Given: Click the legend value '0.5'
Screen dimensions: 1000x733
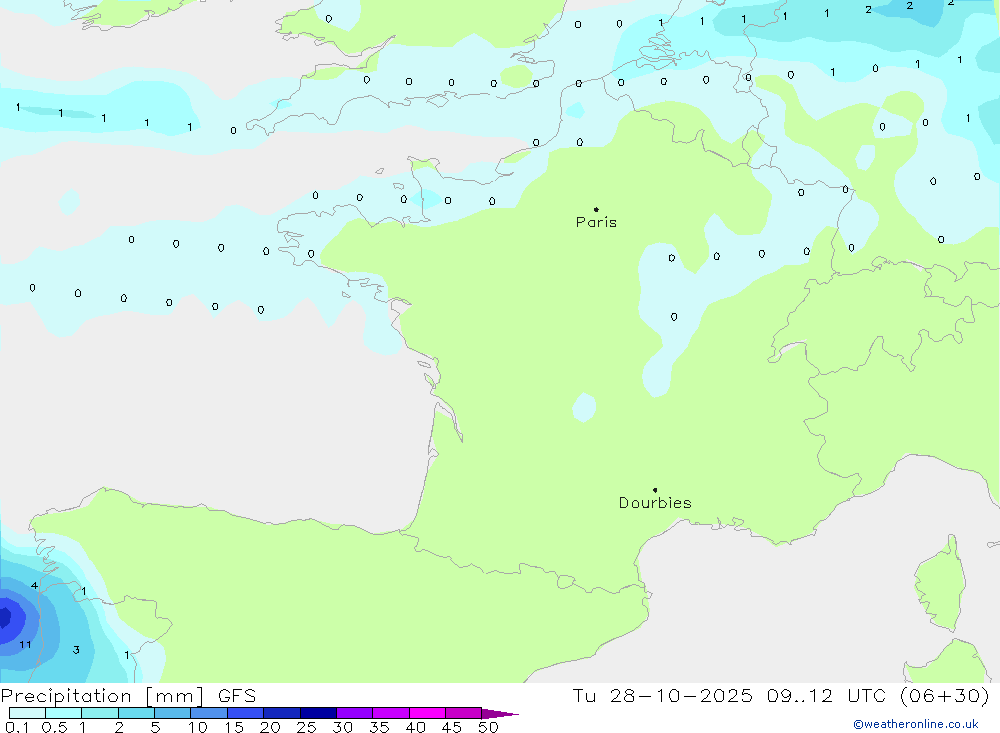Looking at the screenshot, I should click(54, 727).
